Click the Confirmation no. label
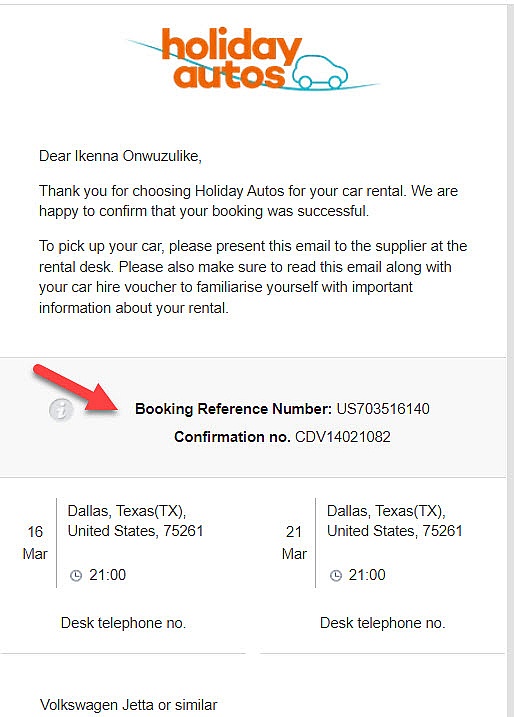 click(232, 437)
